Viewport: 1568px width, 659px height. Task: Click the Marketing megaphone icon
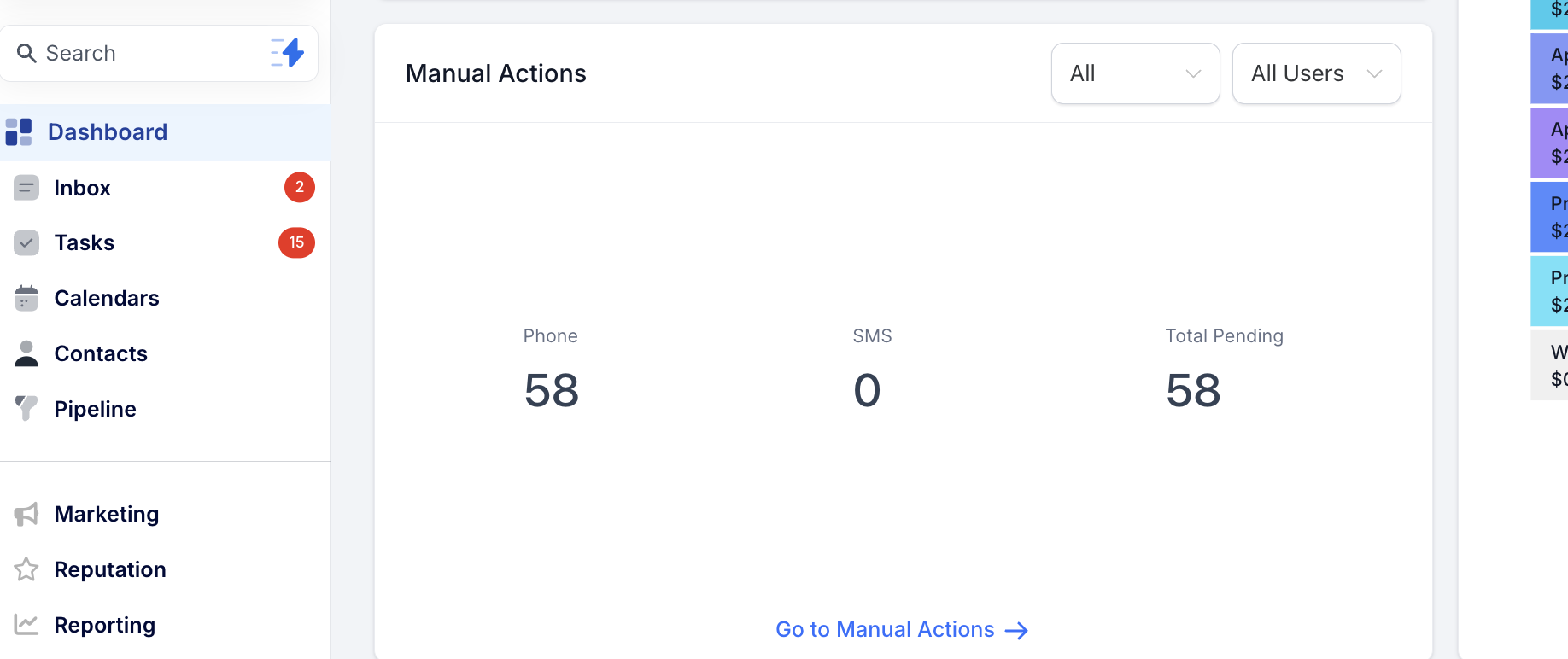26,514
